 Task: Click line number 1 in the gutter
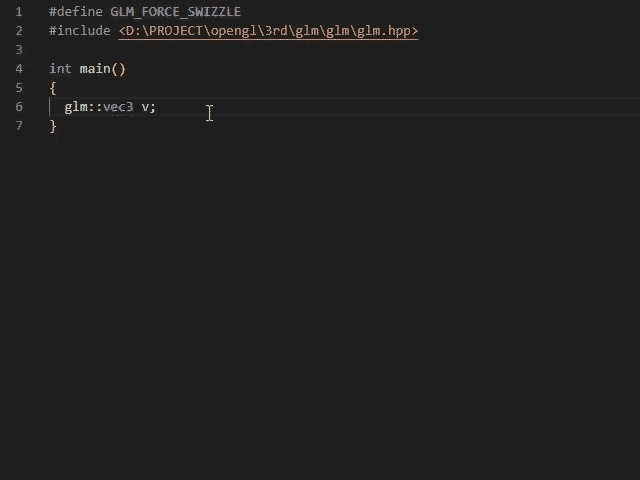pos(19,12)
